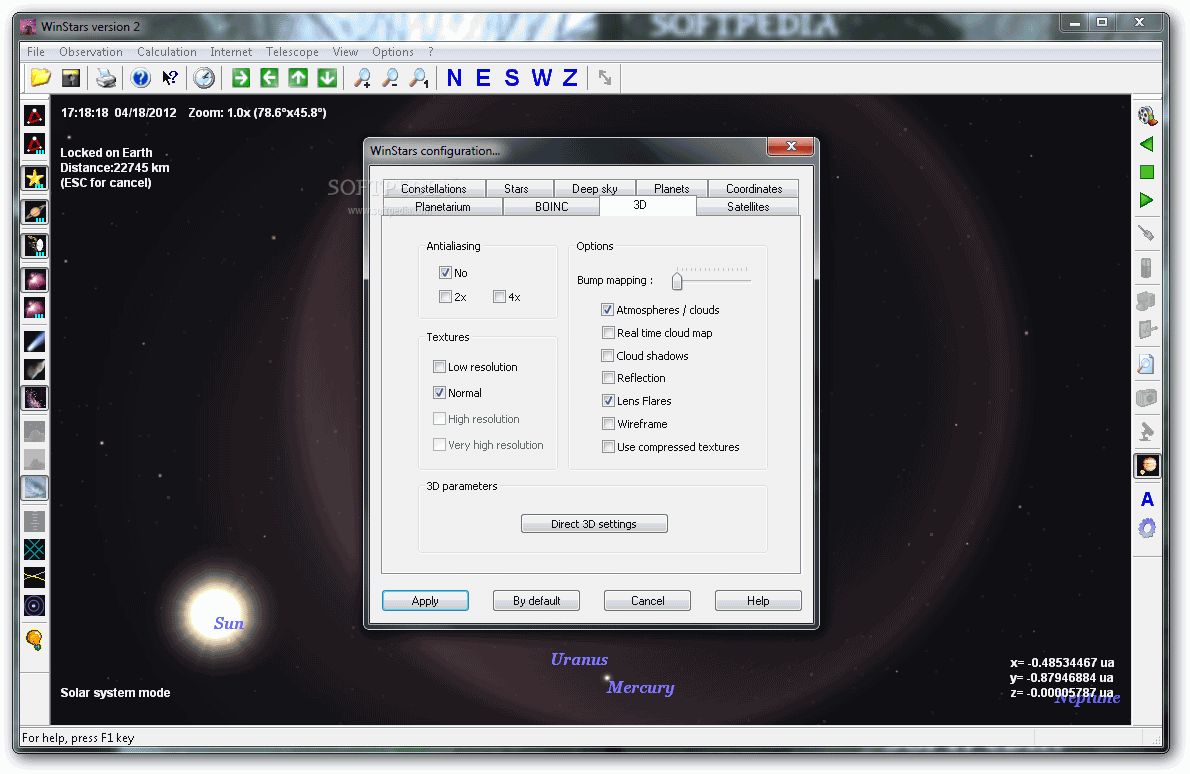Toggle the Saturn planets icon in sidebar
Viewport: 1190px width, 774px height.
(35, 212)
